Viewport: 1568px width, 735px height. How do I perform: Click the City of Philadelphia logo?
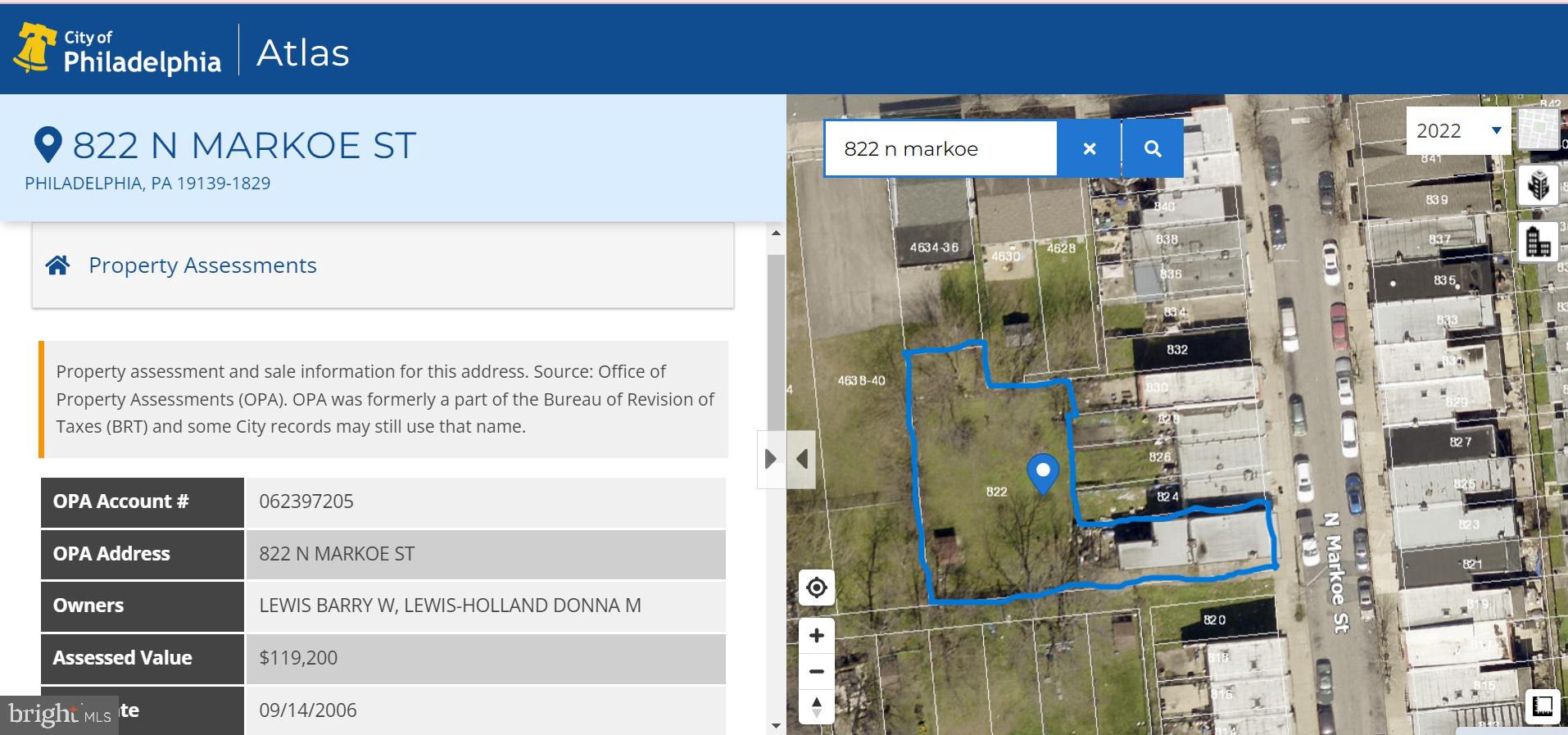pos(117,49)
